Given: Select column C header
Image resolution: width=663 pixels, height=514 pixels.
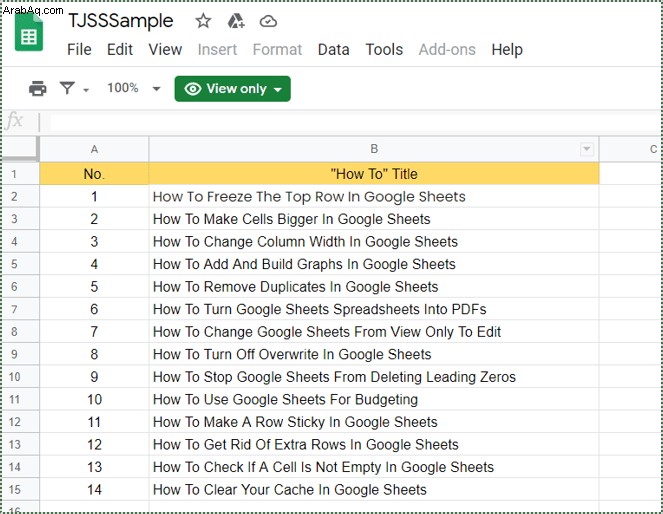Looking at the screenshot, I should [x=631, y=149].
